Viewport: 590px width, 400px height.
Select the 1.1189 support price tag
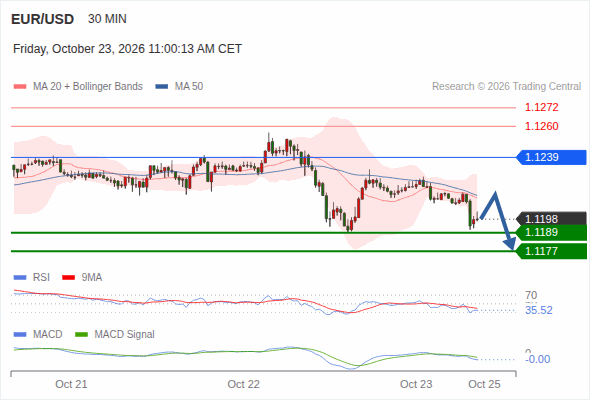[x=551, y=233]
